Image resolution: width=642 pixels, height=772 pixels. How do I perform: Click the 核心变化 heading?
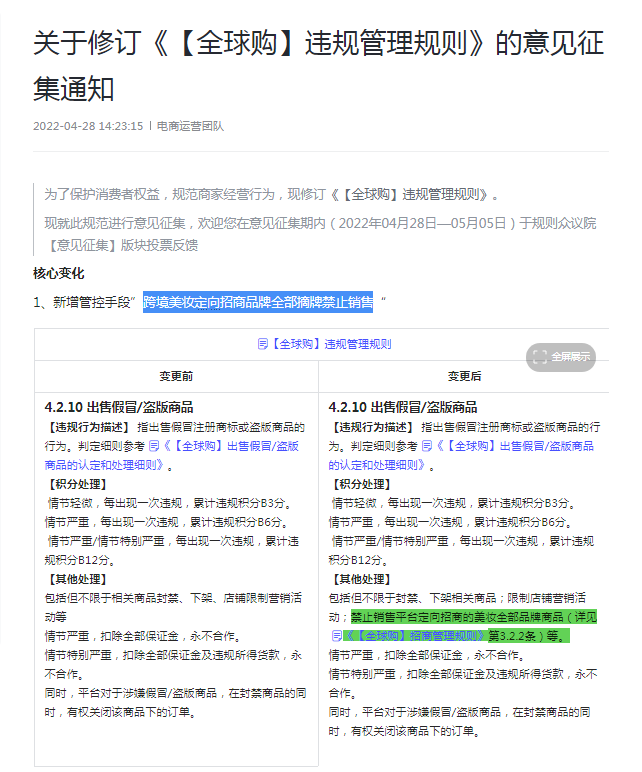[59, 273]
